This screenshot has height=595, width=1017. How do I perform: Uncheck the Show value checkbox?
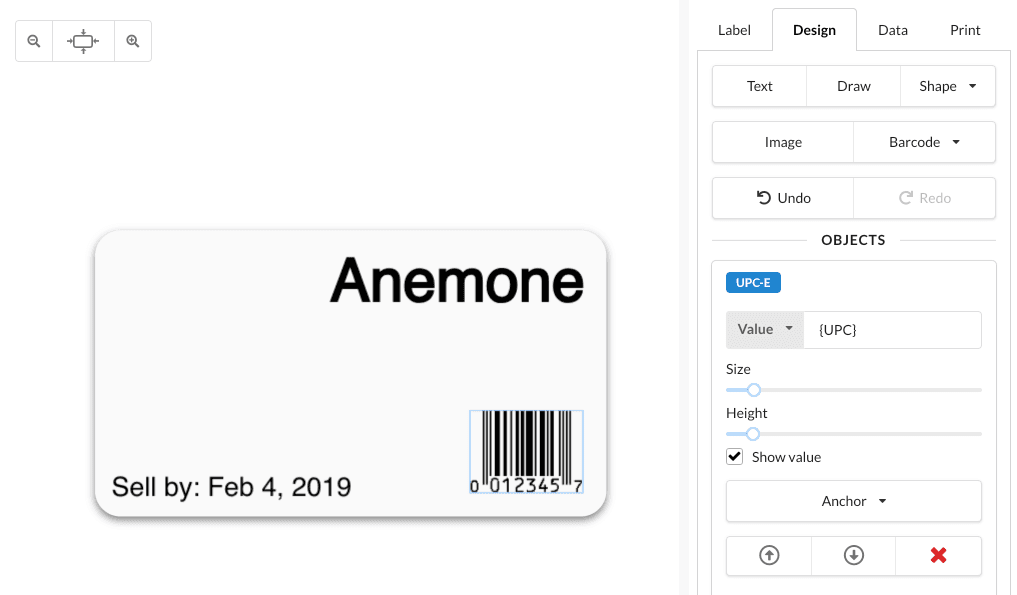(x=734, y=456)
